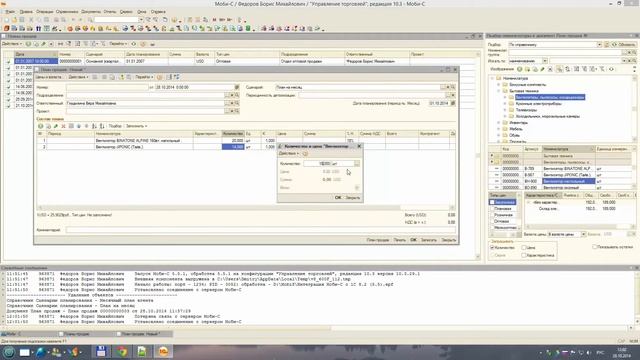Enable the Характеристика request checkbox

[x=524, y=256]
